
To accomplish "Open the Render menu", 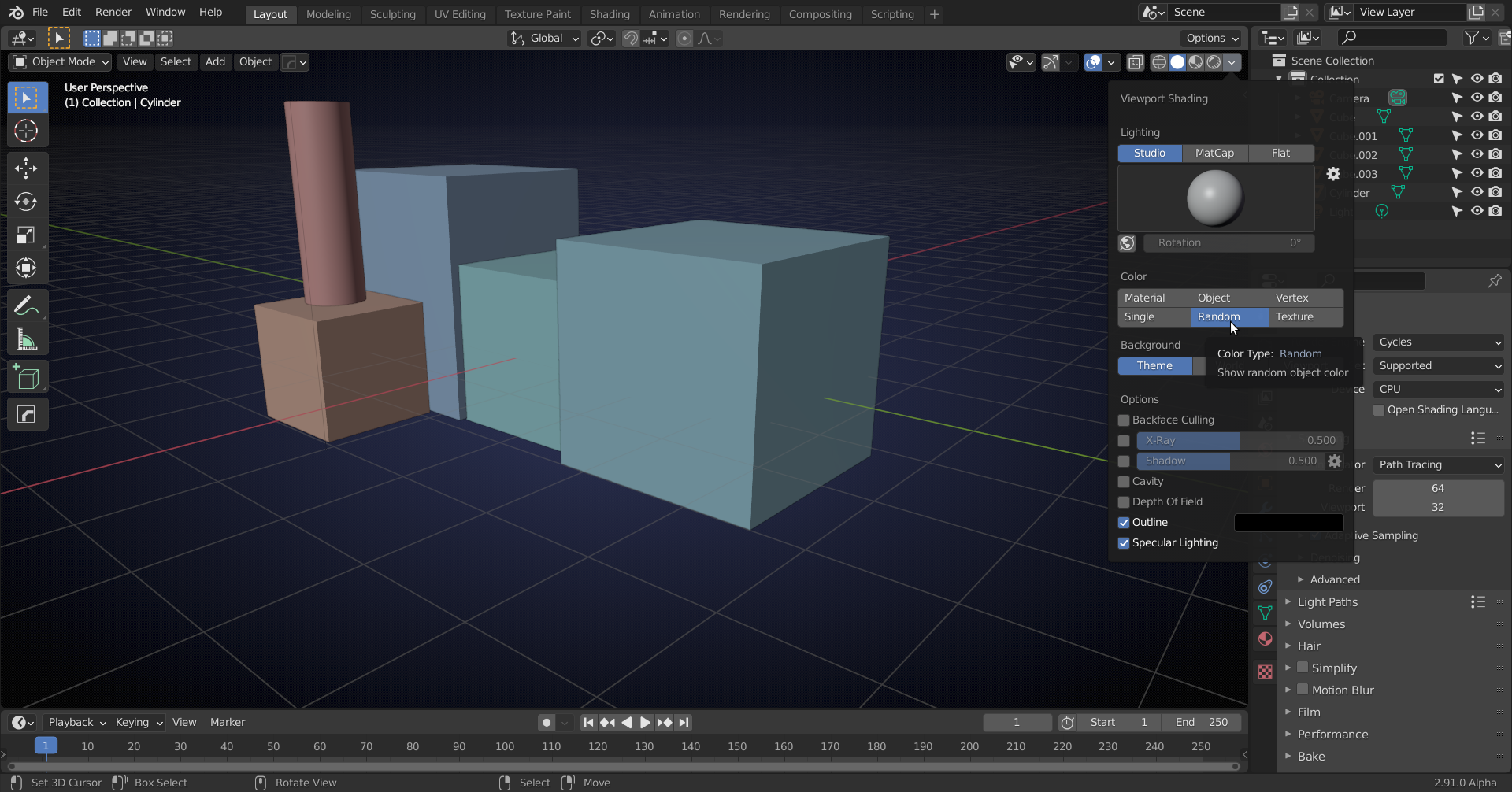I will point(113,13).
